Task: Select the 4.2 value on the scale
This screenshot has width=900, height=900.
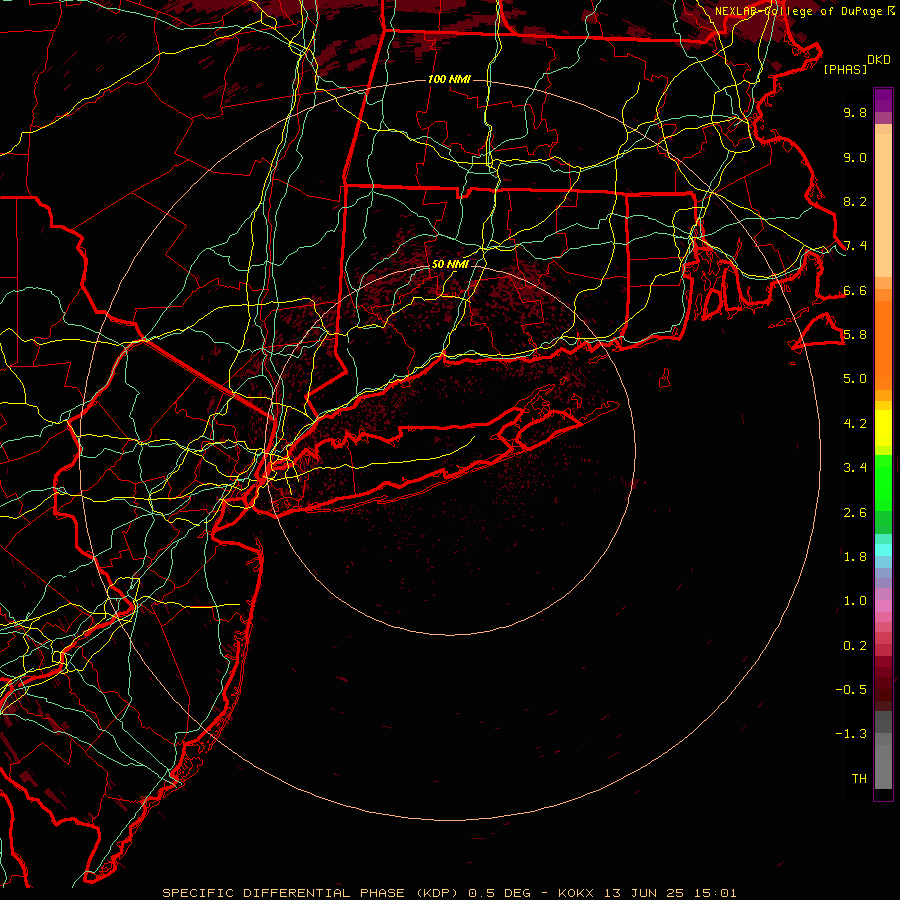Action: tap(855, 424)
